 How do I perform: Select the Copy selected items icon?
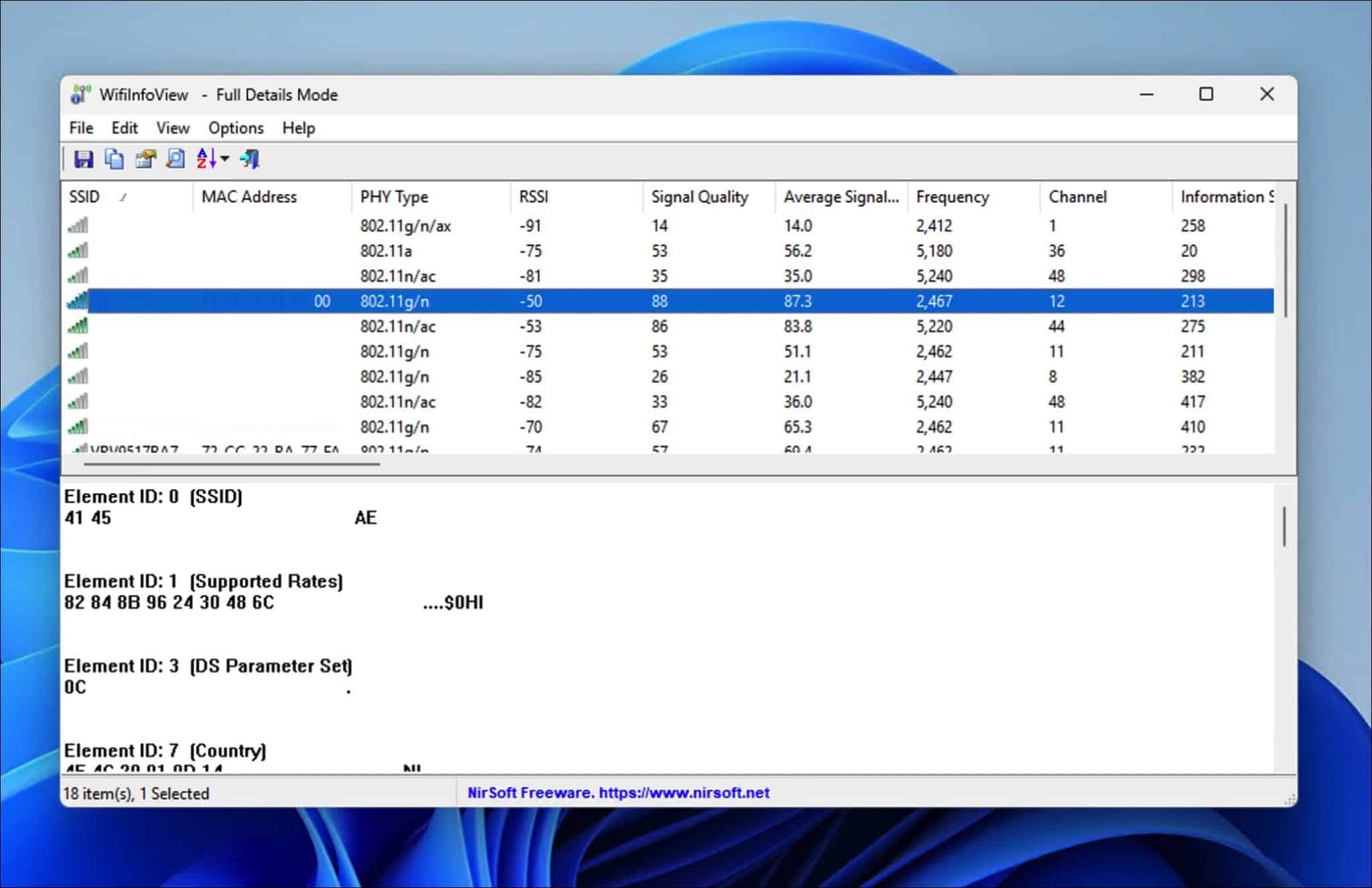coord(114,159)
